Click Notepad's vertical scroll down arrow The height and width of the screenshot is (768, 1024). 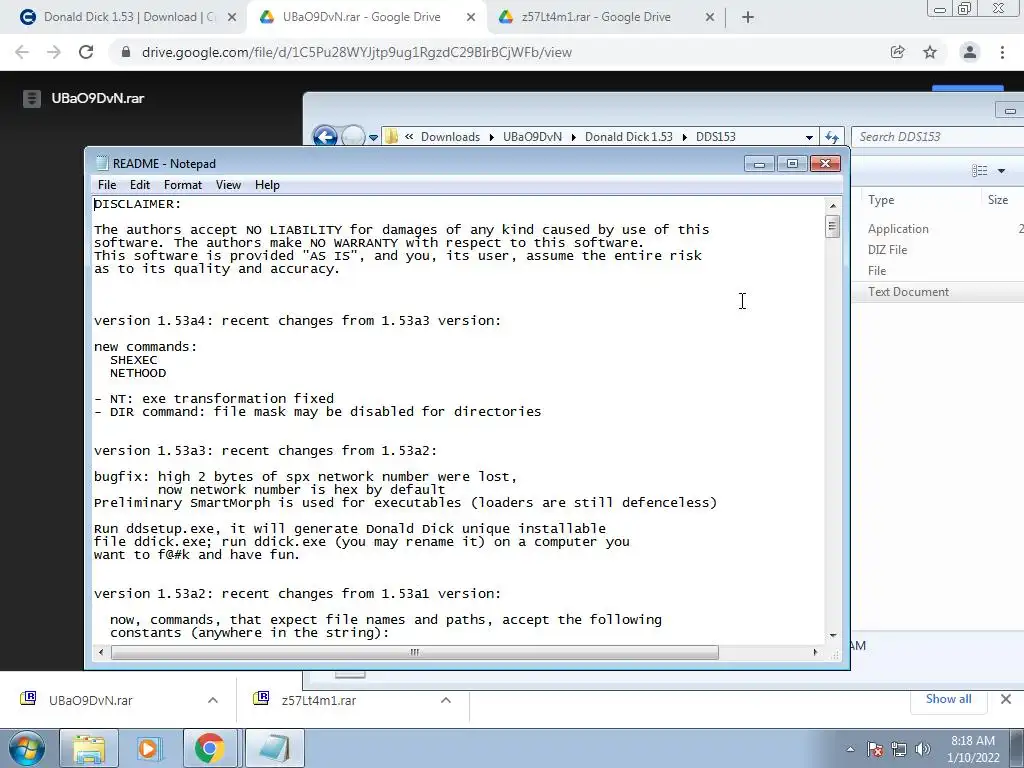832,635
